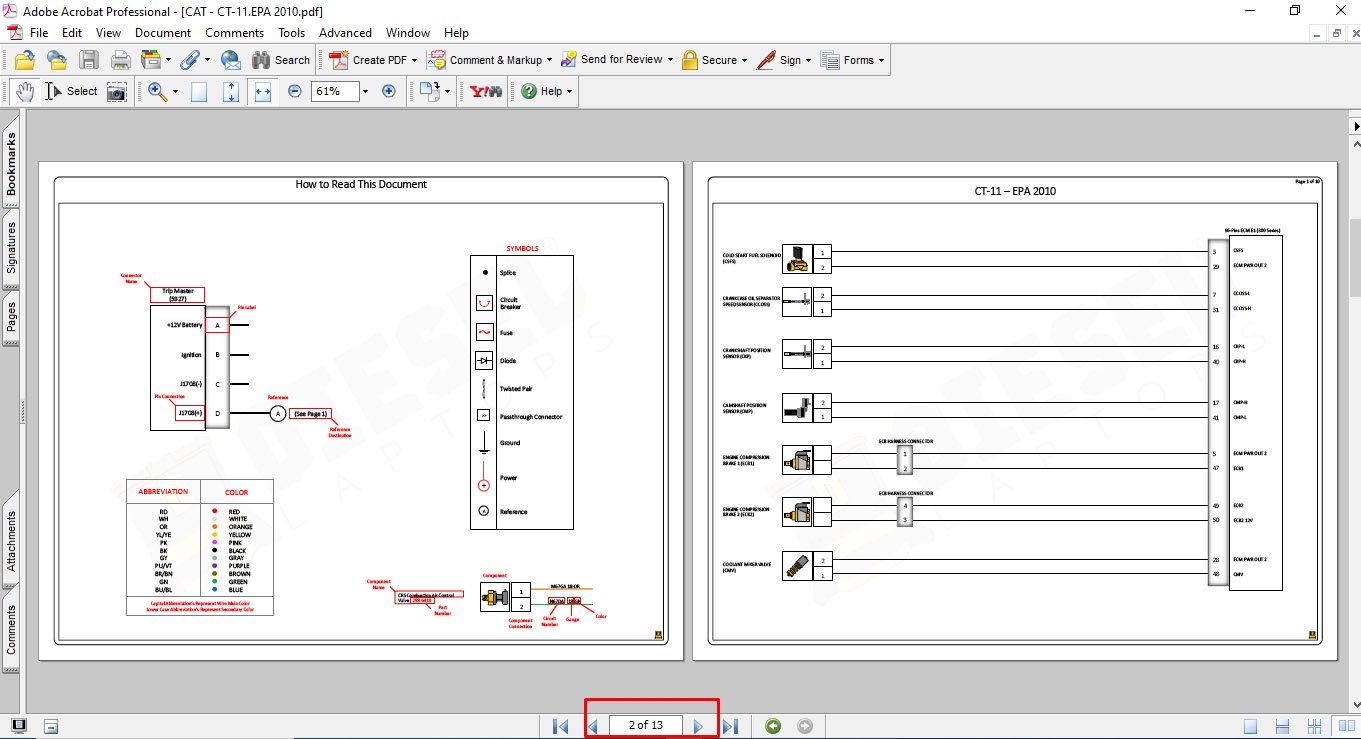The image size is (1361, 739).
Task: Toggle the Fit Width view button
Action: 263,91
